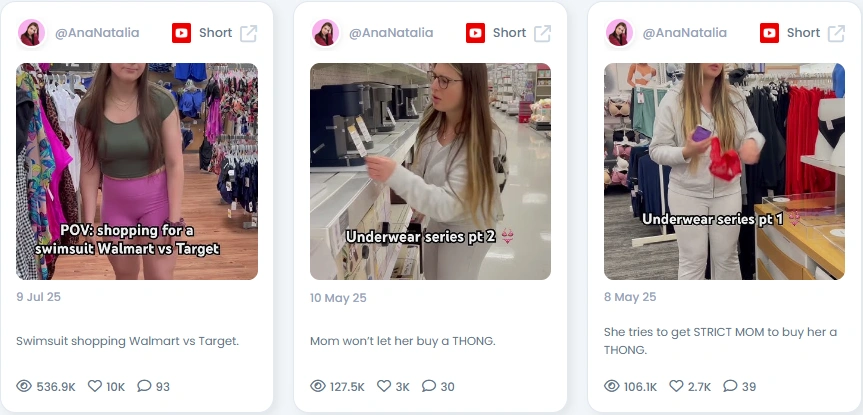Open external link on swimsuit shopping card
This screenshot has height=415, width=863.
point(248,33)
